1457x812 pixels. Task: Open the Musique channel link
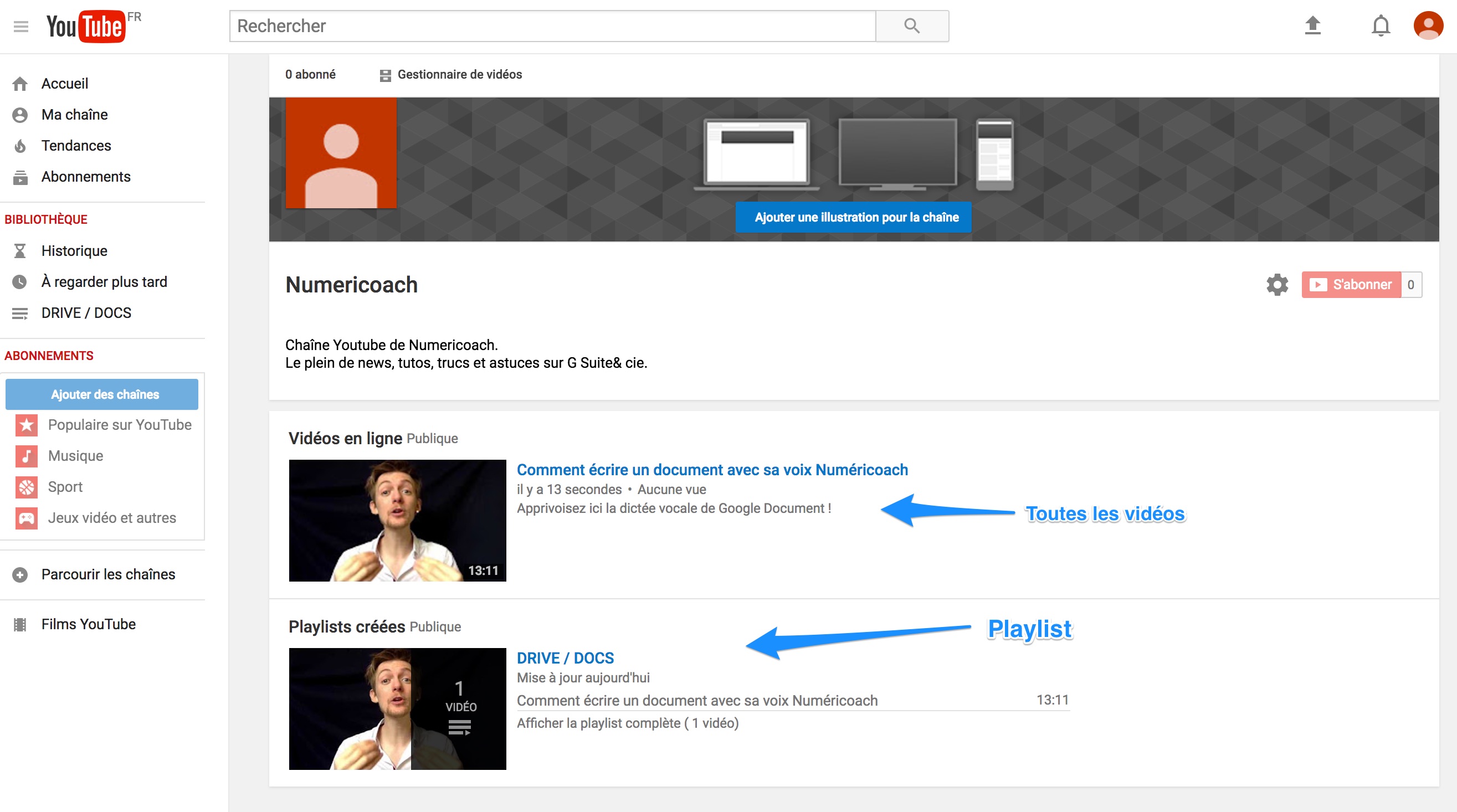point(76,456)
